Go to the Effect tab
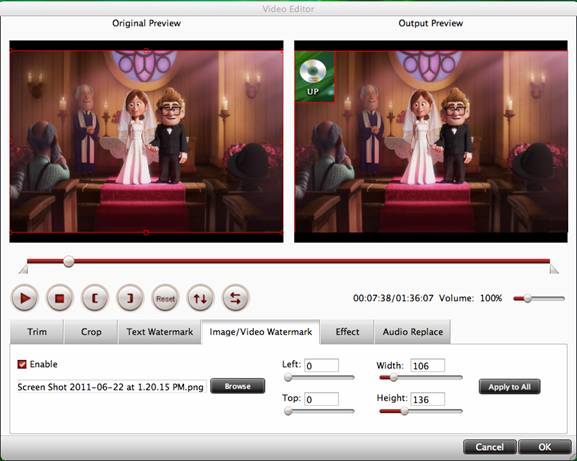577x461 pixels. [347, 332]
